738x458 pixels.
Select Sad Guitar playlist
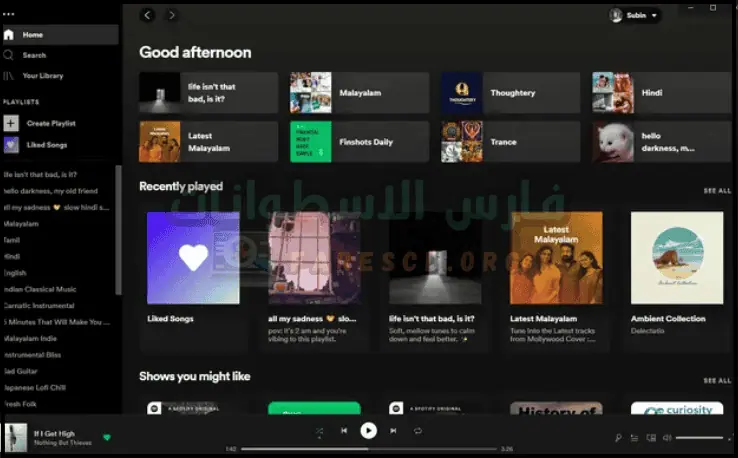(x=20, y=371)
